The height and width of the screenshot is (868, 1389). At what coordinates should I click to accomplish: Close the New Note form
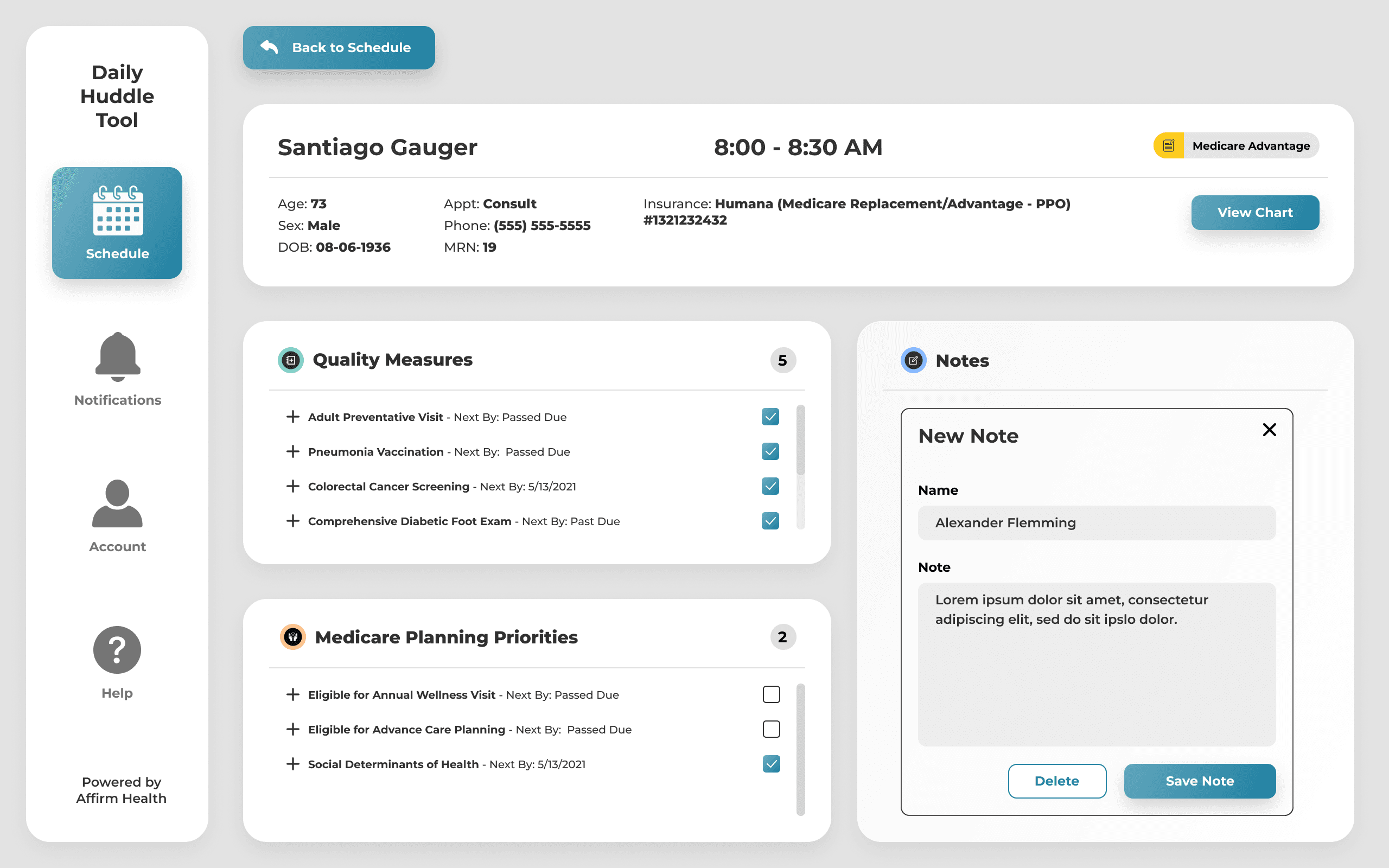(x=1269, y=430)
